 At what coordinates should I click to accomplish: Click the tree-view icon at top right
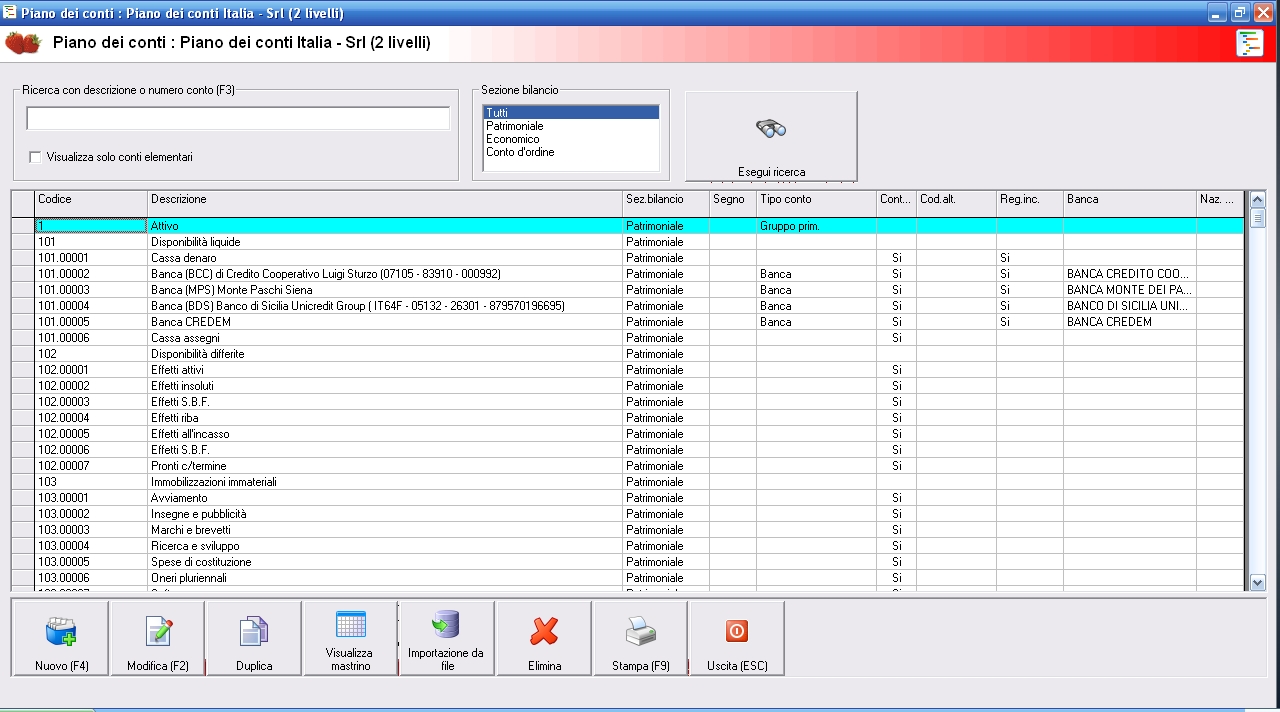point(1249,43)
